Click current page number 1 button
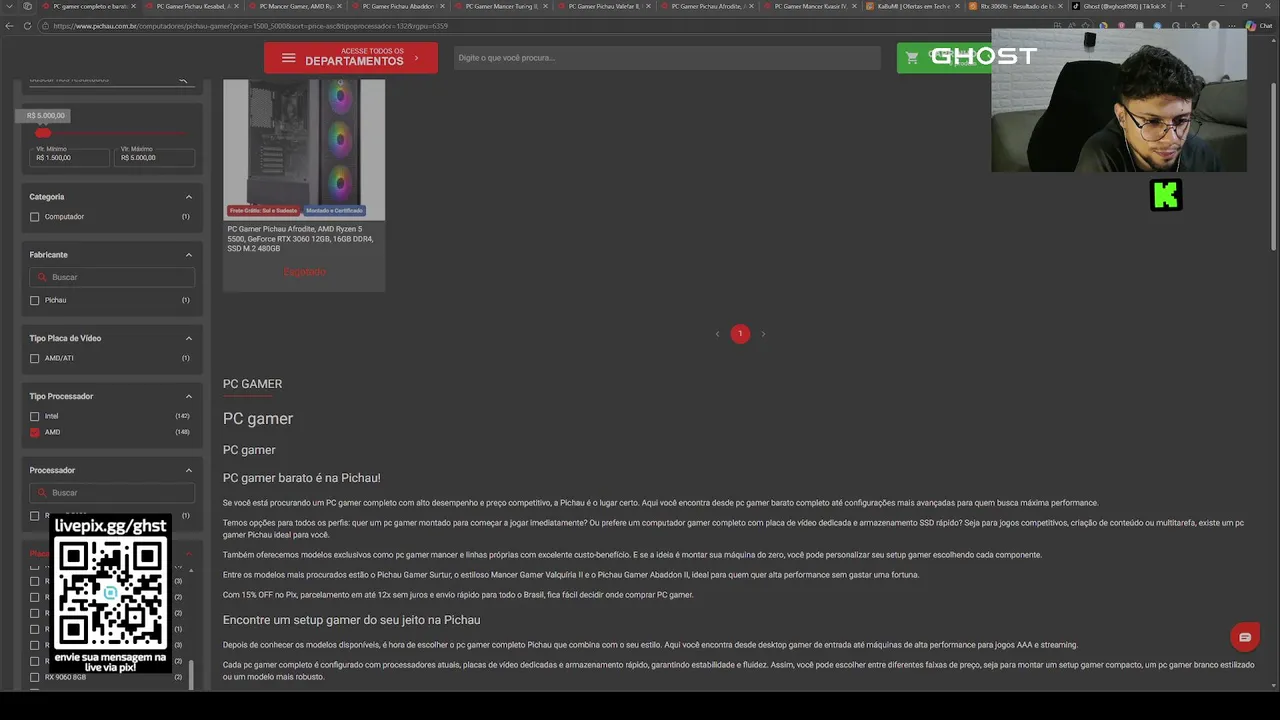The width and height of the screenshot is (1280, 720). pyautogui.click(x=740, y=334)
